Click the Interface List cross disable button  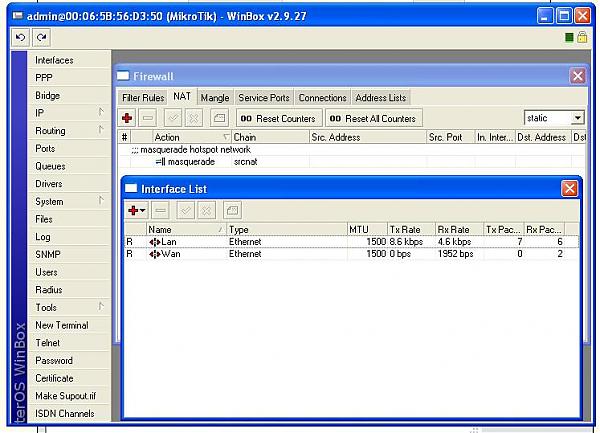(206, 210)
